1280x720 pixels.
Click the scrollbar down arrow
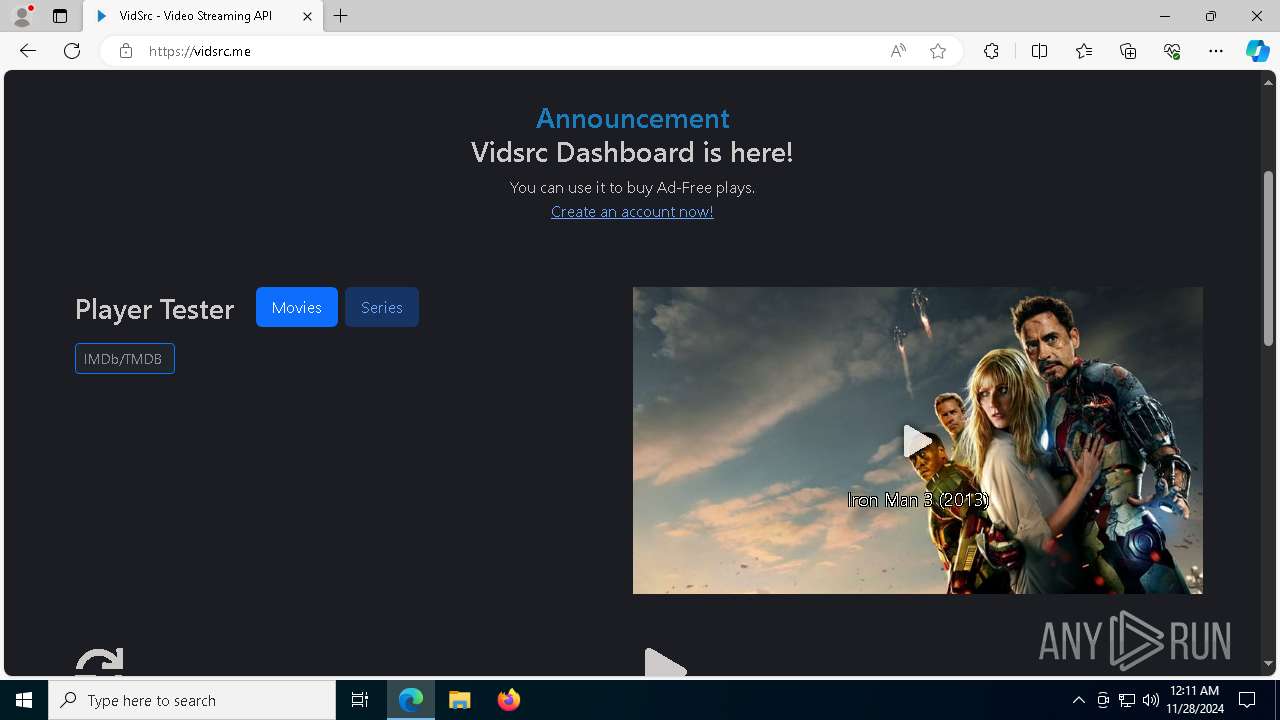1268,663
